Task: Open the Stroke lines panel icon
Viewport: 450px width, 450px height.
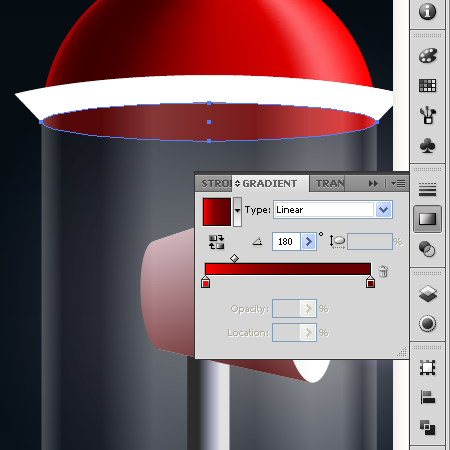Action: coord(427,189)
